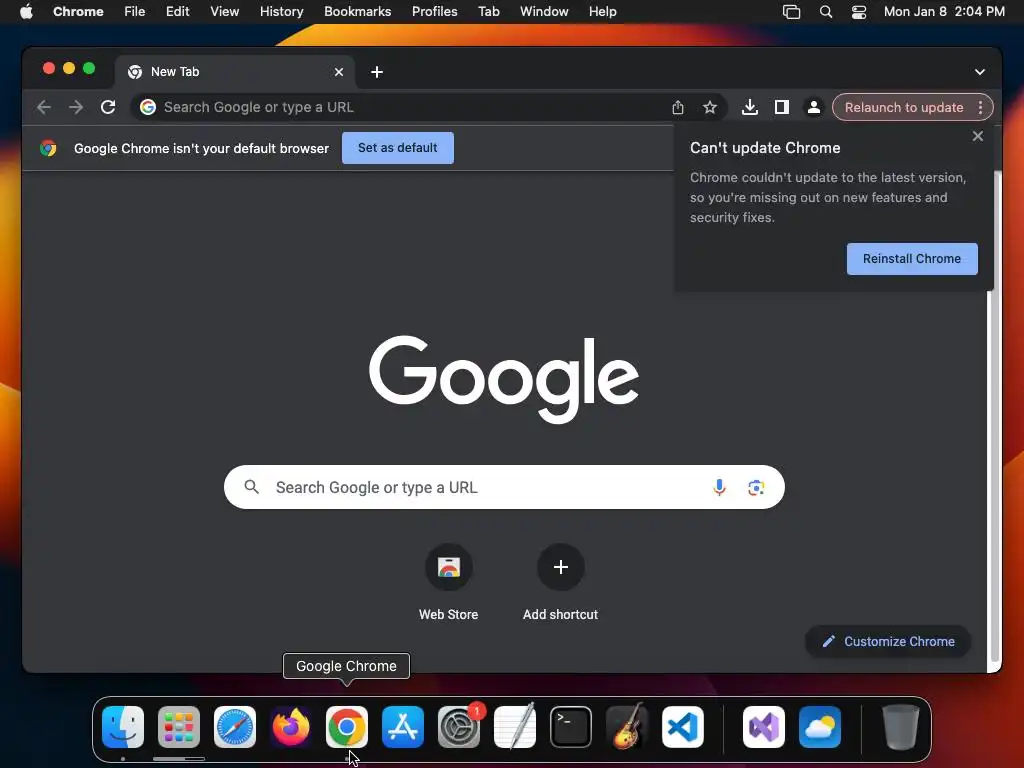
Task: Open System Settings from the Dock
Action: click(459, 727)
